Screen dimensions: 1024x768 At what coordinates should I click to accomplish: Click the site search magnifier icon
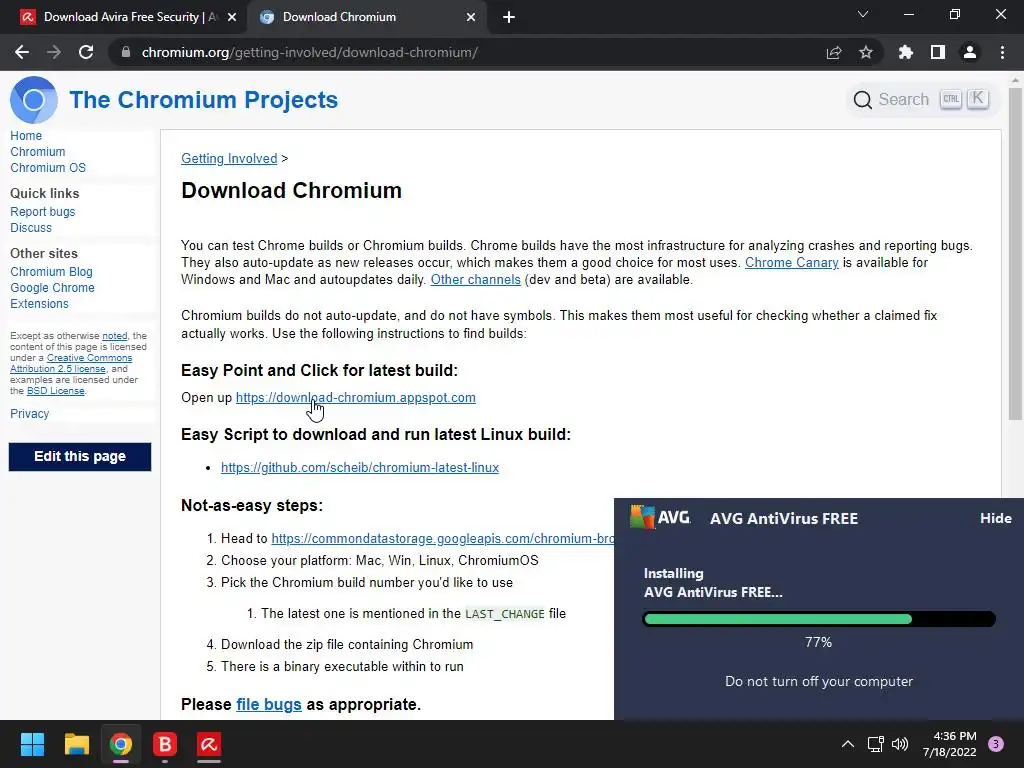click(863, 100)
